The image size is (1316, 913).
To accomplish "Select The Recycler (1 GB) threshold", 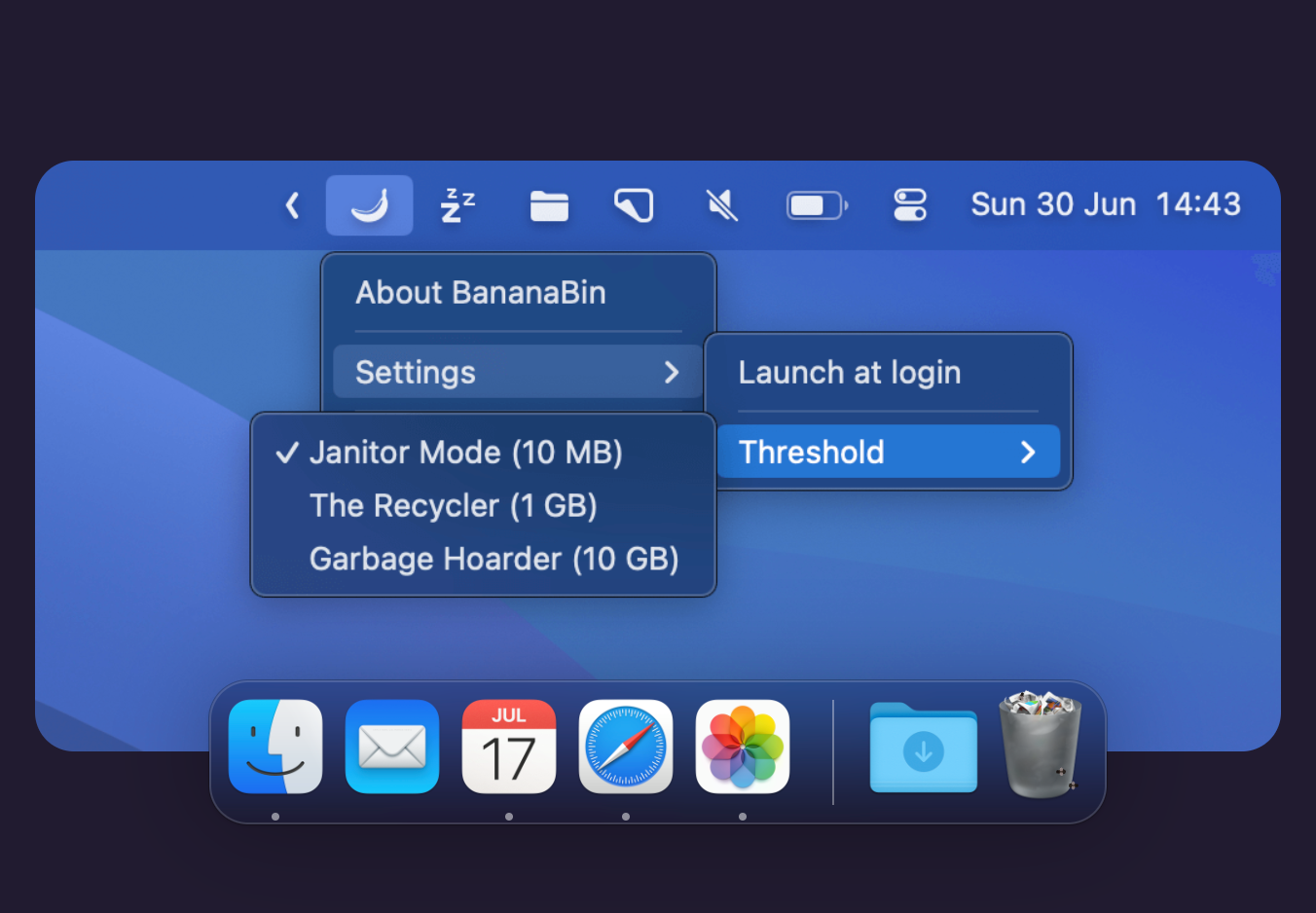I will (x=453, y=506).
